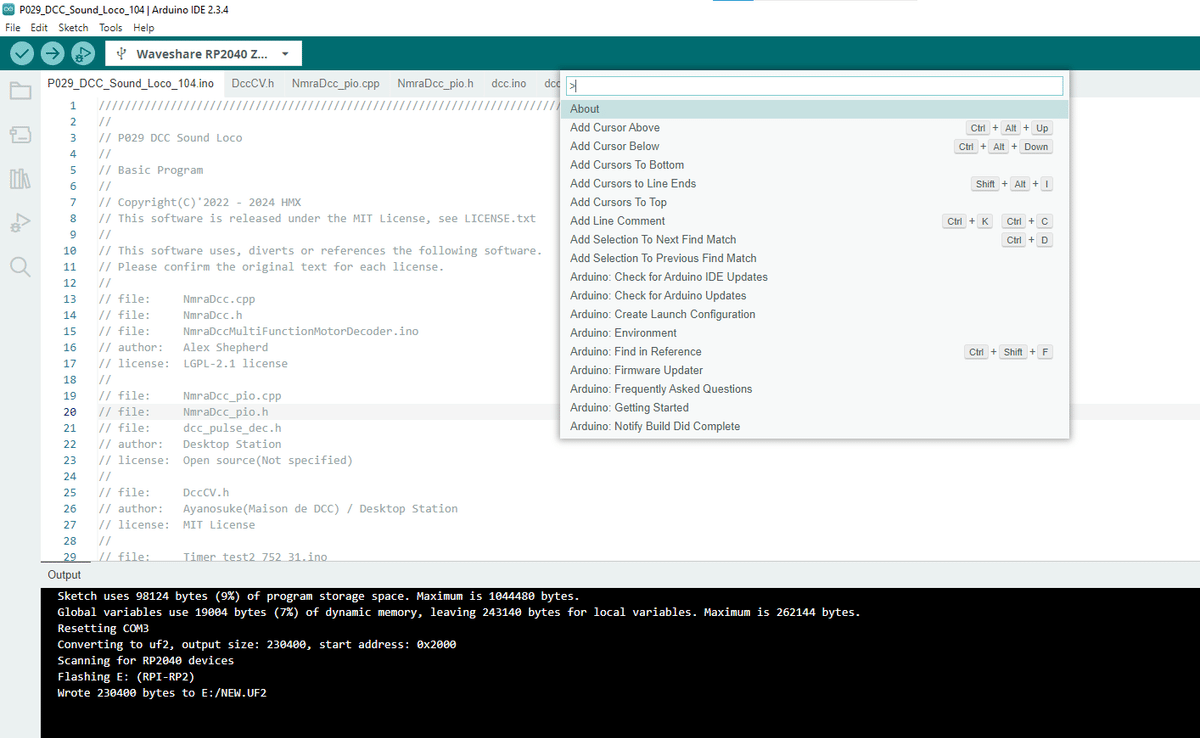Switch to the NmraDcc_pio.cpp tab

pyautogui.click(x=335, y=83)
